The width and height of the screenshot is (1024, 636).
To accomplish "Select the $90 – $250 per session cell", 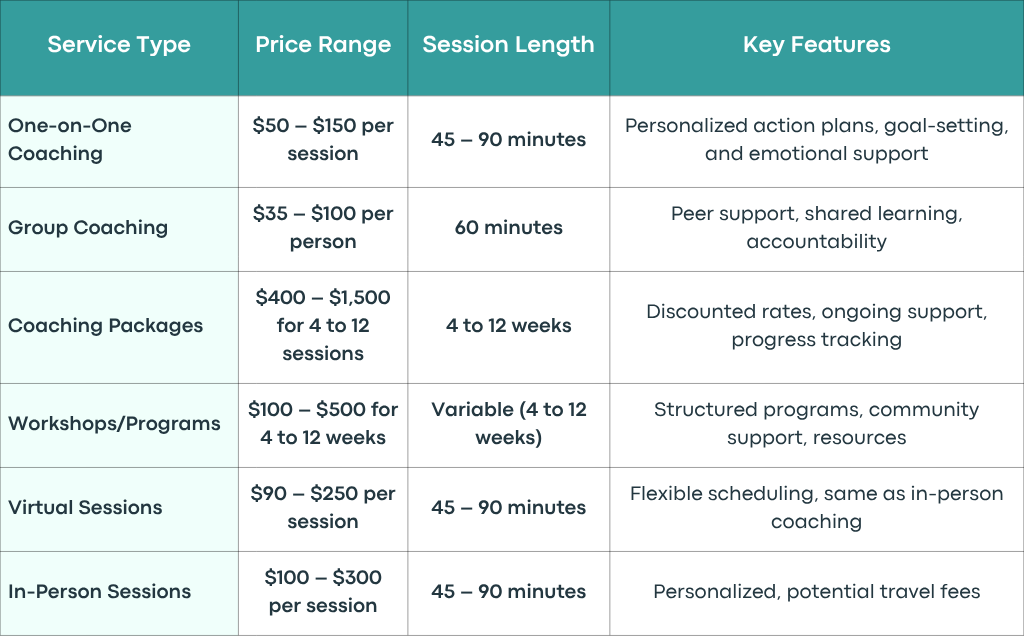I will coord(323,508).
